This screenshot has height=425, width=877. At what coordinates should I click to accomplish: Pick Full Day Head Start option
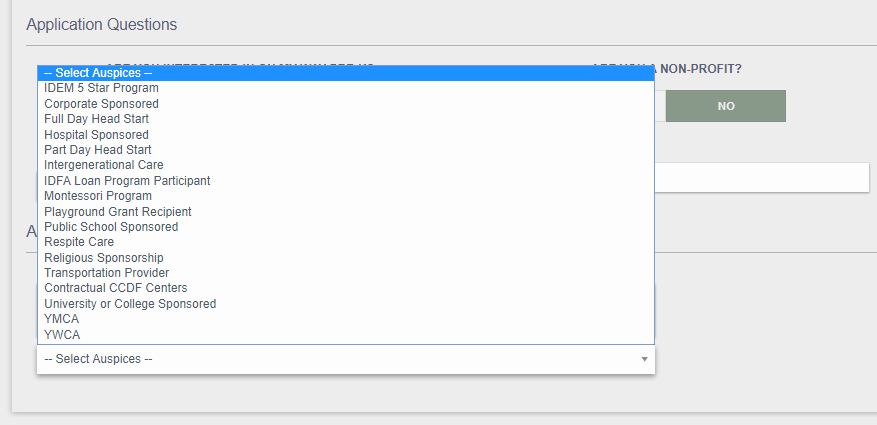(96, 119)
